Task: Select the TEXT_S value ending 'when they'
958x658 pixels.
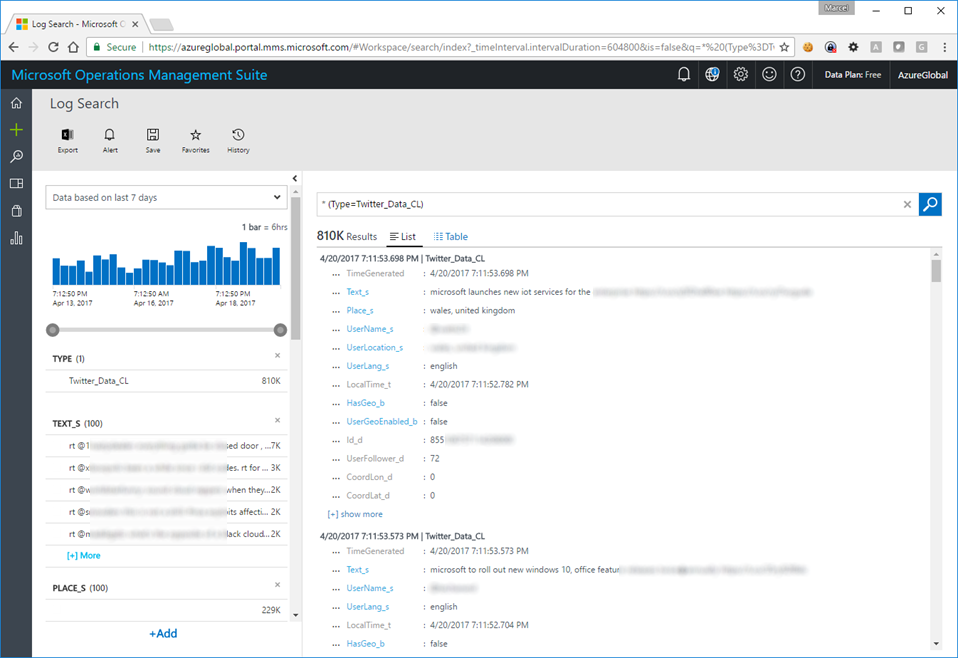Action: point(166,490)
